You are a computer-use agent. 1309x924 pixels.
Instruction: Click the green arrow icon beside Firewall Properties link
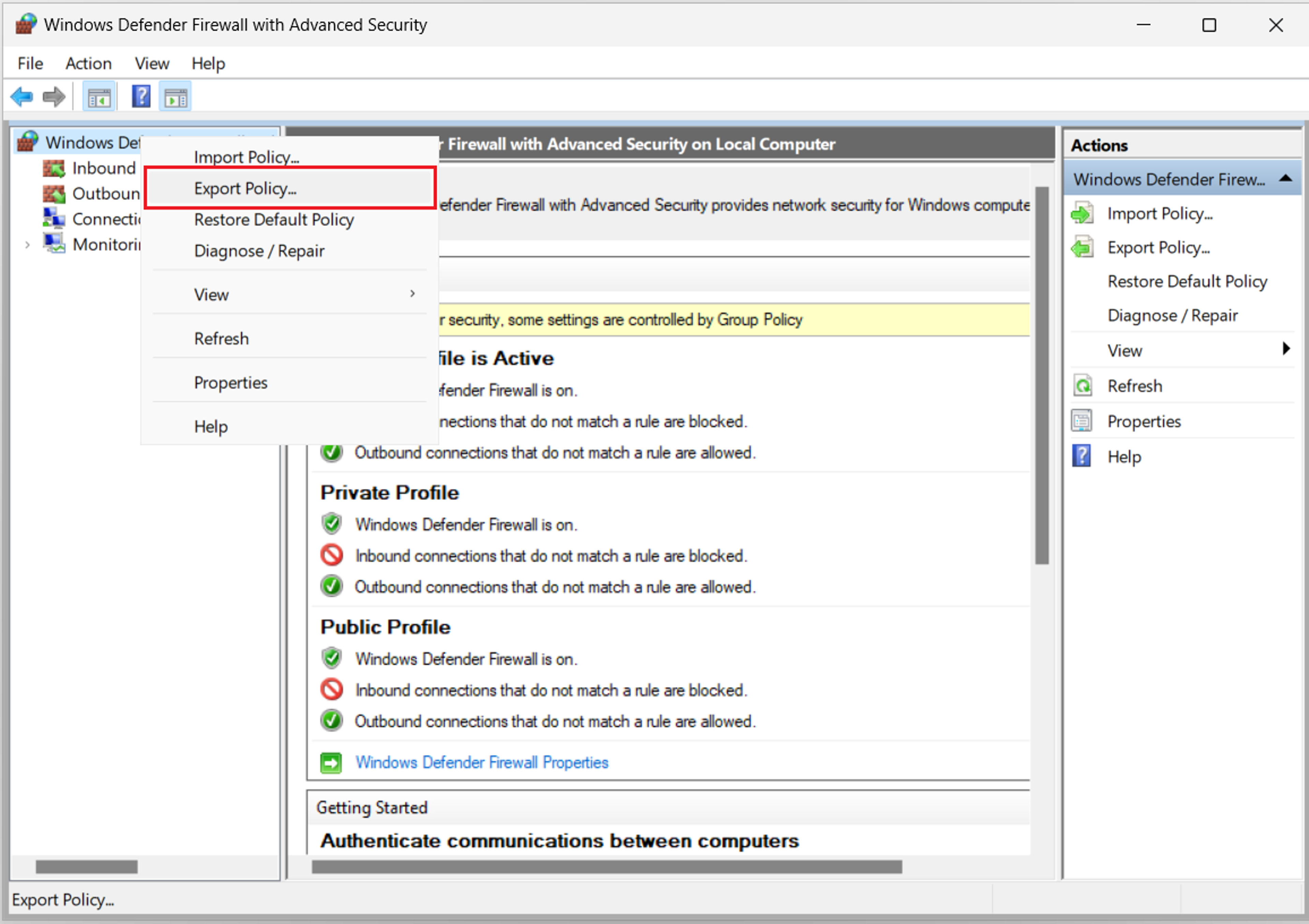(331, 763)
